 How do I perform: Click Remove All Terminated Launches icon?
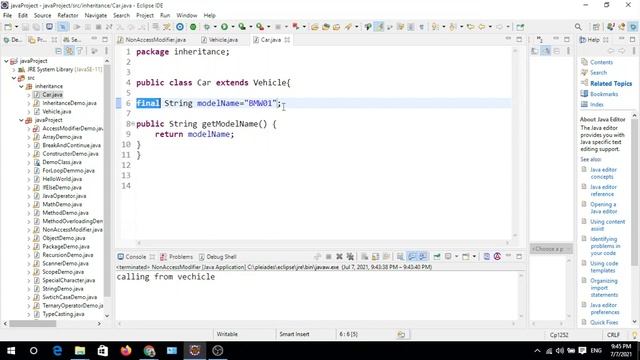click(x=350, y=257)
